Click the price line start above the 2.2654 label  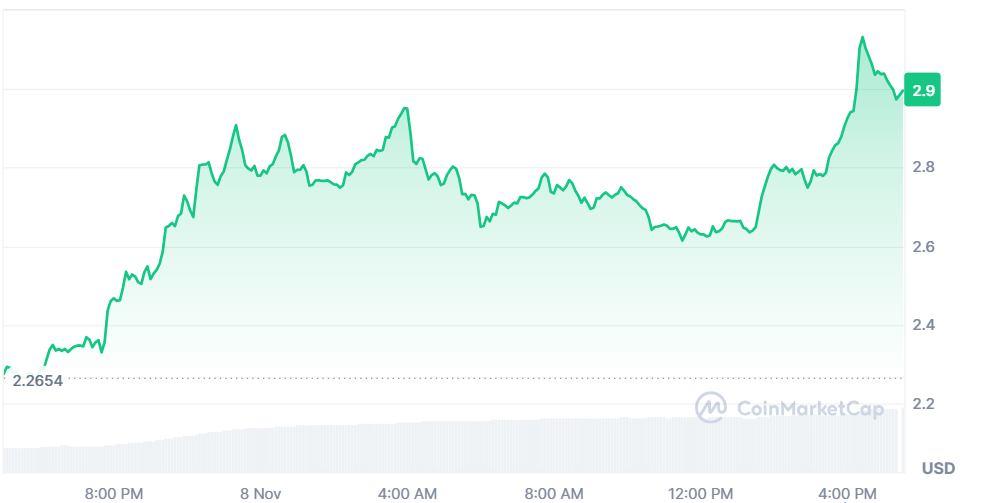(x=8, y=368)
